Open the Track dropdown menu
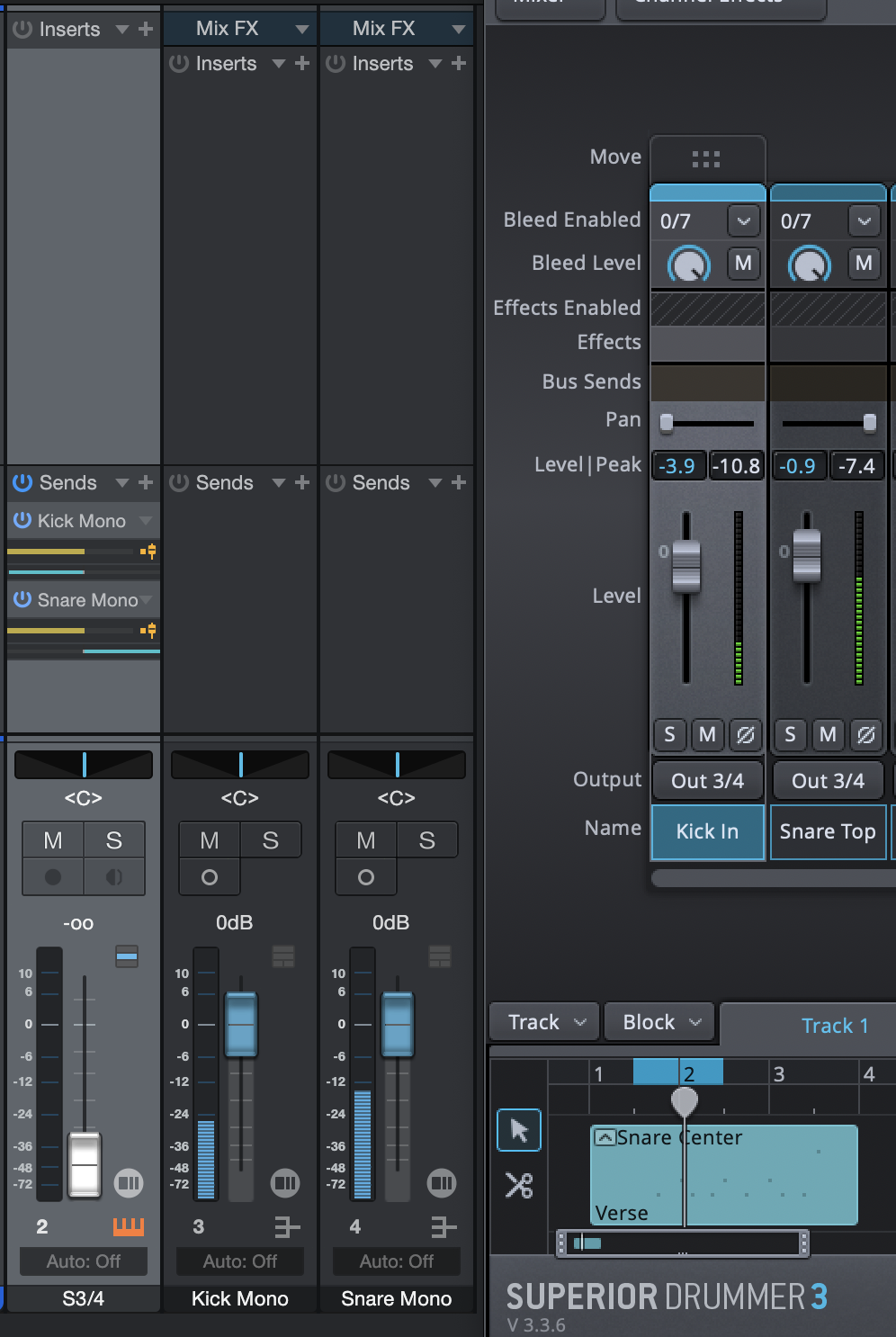 pos(545,1022)
